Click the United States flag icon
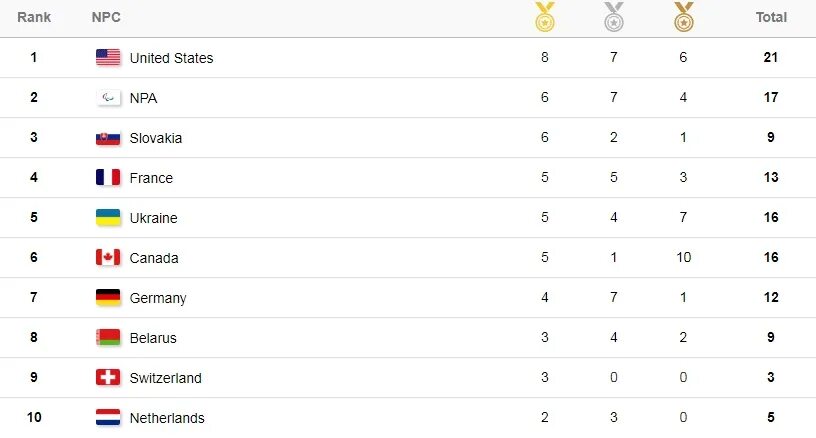The image size is (816, 438). (x=108, y=57)
